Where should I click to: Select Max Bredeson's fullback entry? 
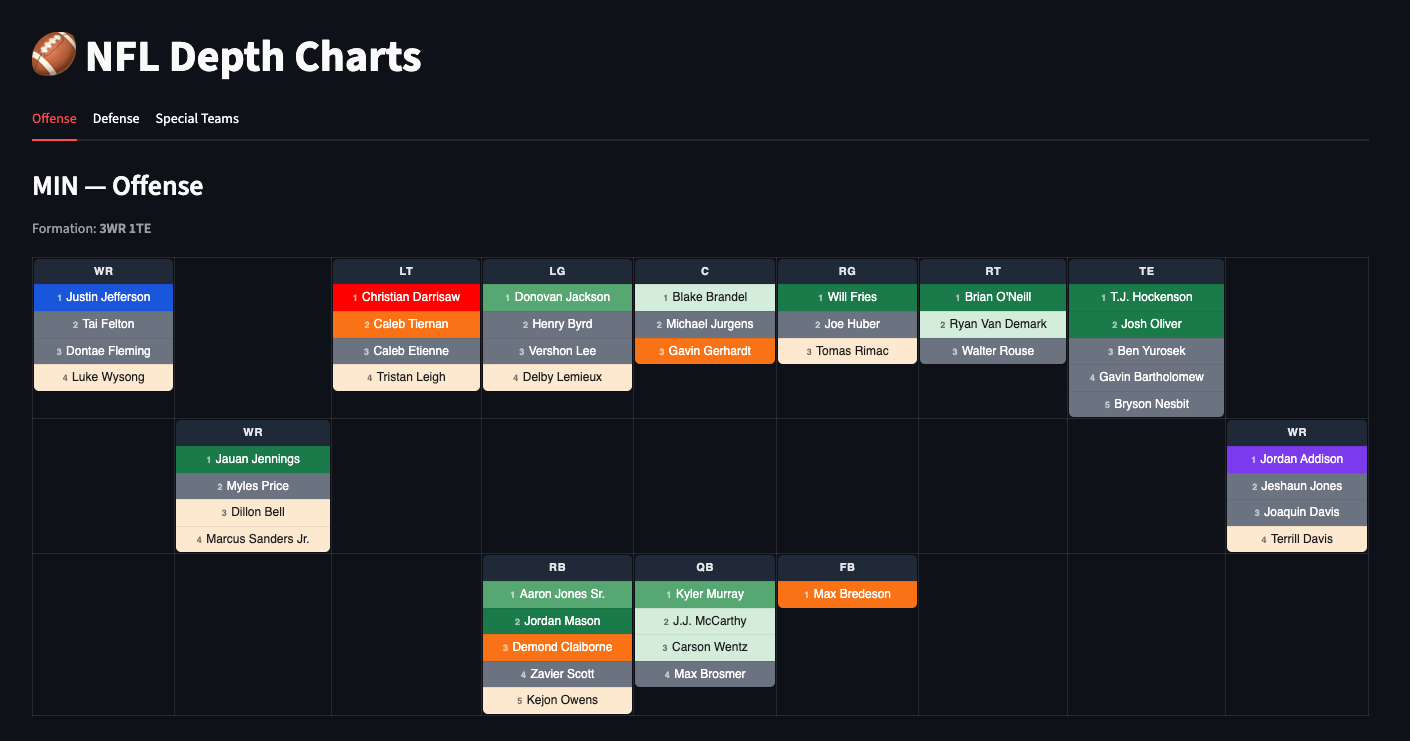point(847,594)
